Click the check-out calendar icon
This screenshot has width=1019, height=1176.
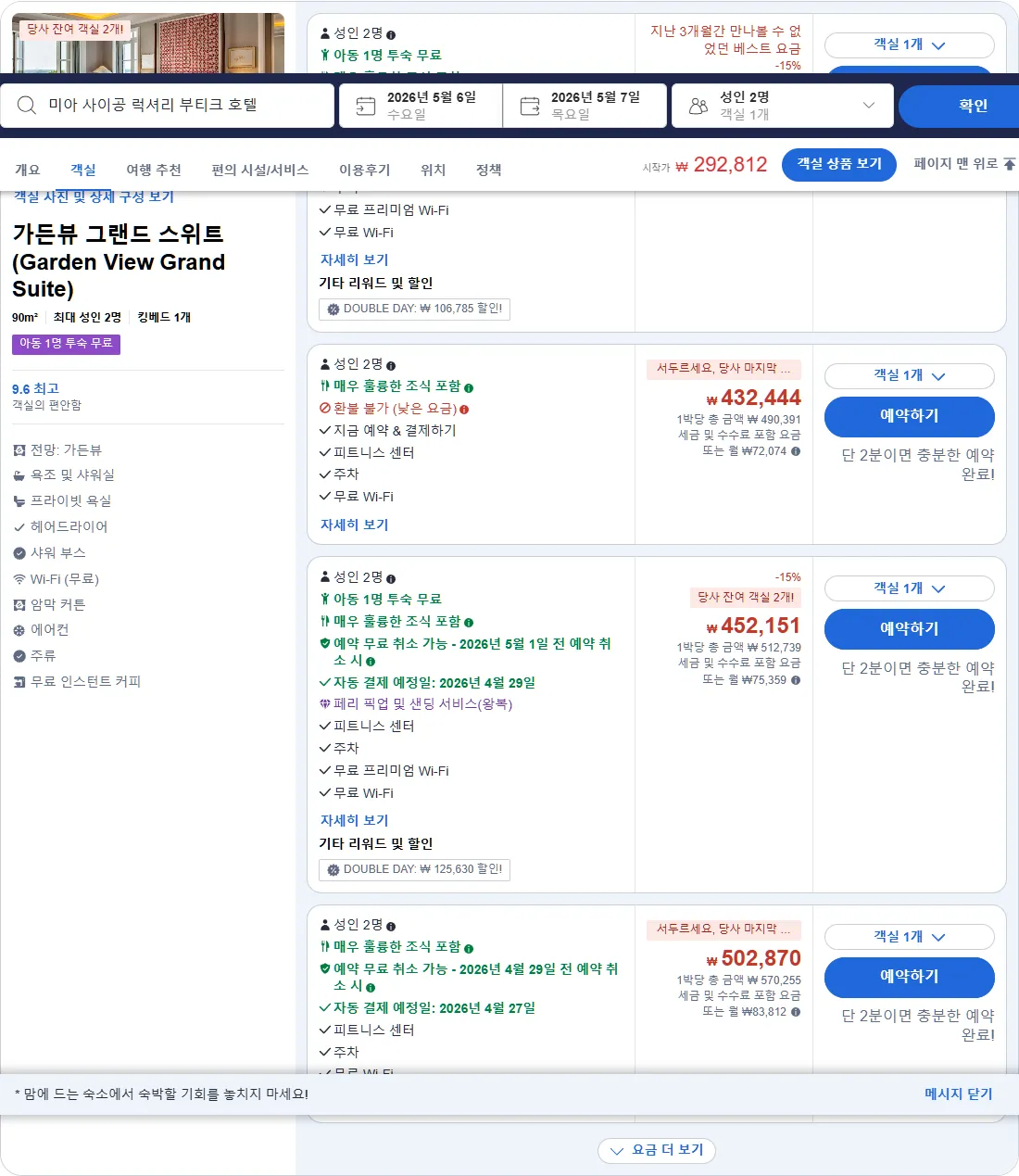pos(530,107)
